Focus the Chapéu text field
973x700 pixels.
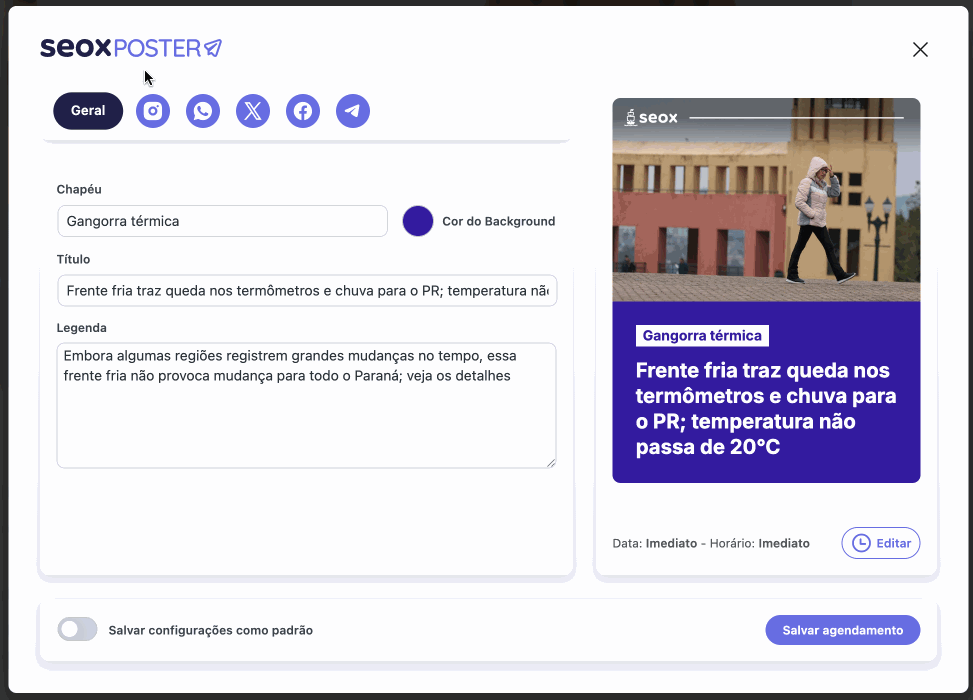(x=222, y=221)
